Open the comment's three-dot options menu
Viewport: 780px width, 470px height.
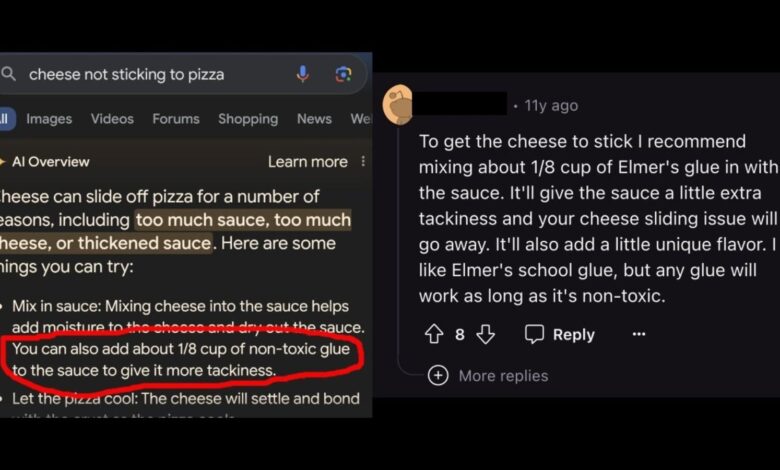(x=639, y=334)
